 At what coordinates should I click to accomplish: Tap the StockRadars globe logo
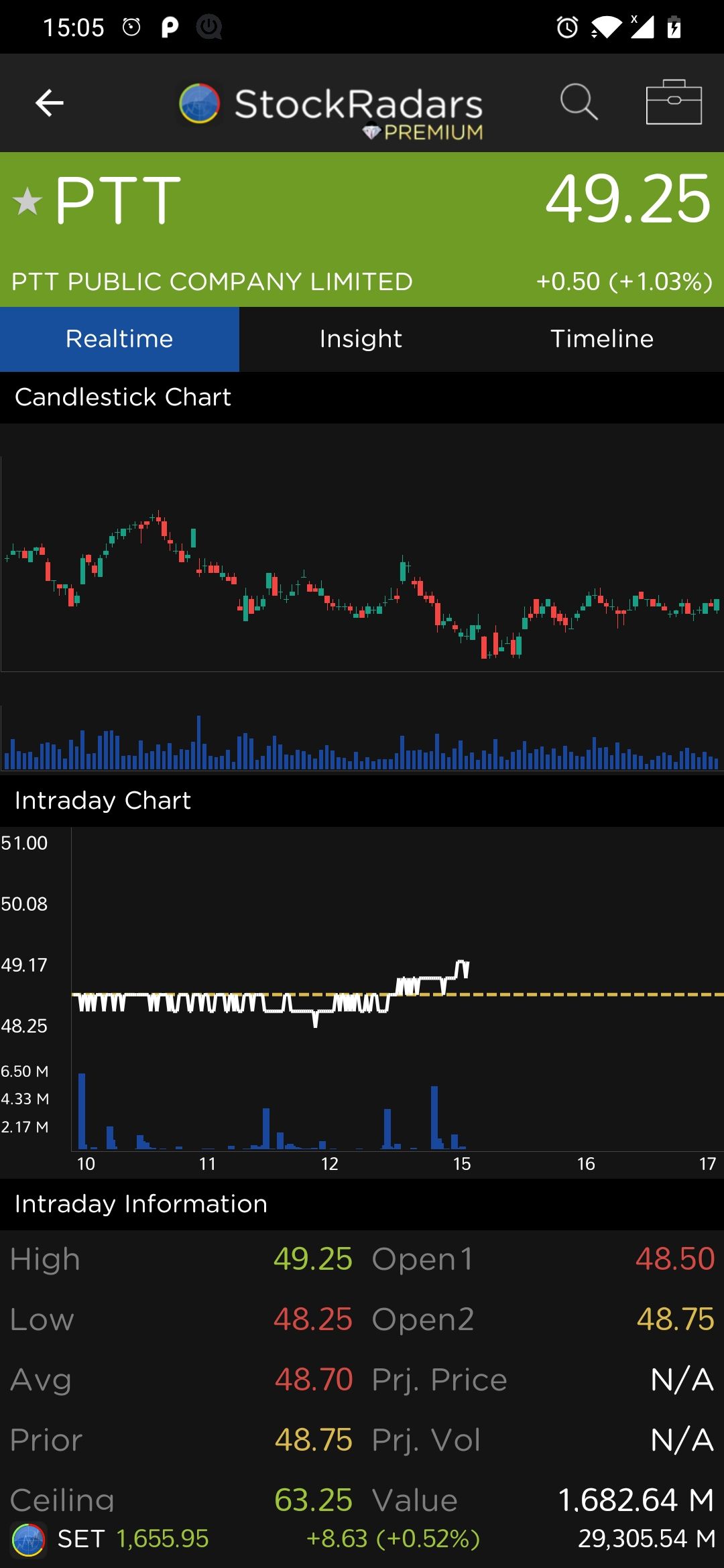(x=199, y=104)
